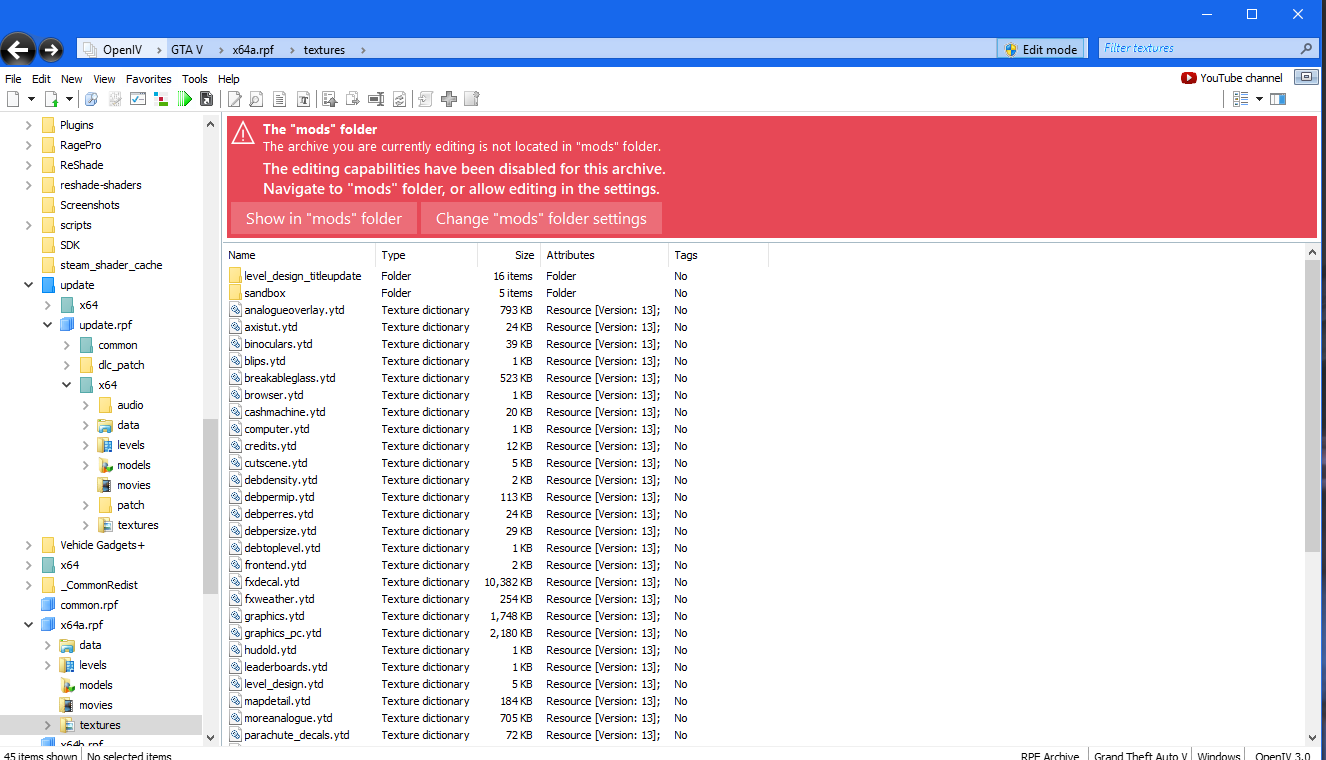Open the View menu
Image resolution: width=1326 pixels, height=760 pixels.
pos(104,79)
